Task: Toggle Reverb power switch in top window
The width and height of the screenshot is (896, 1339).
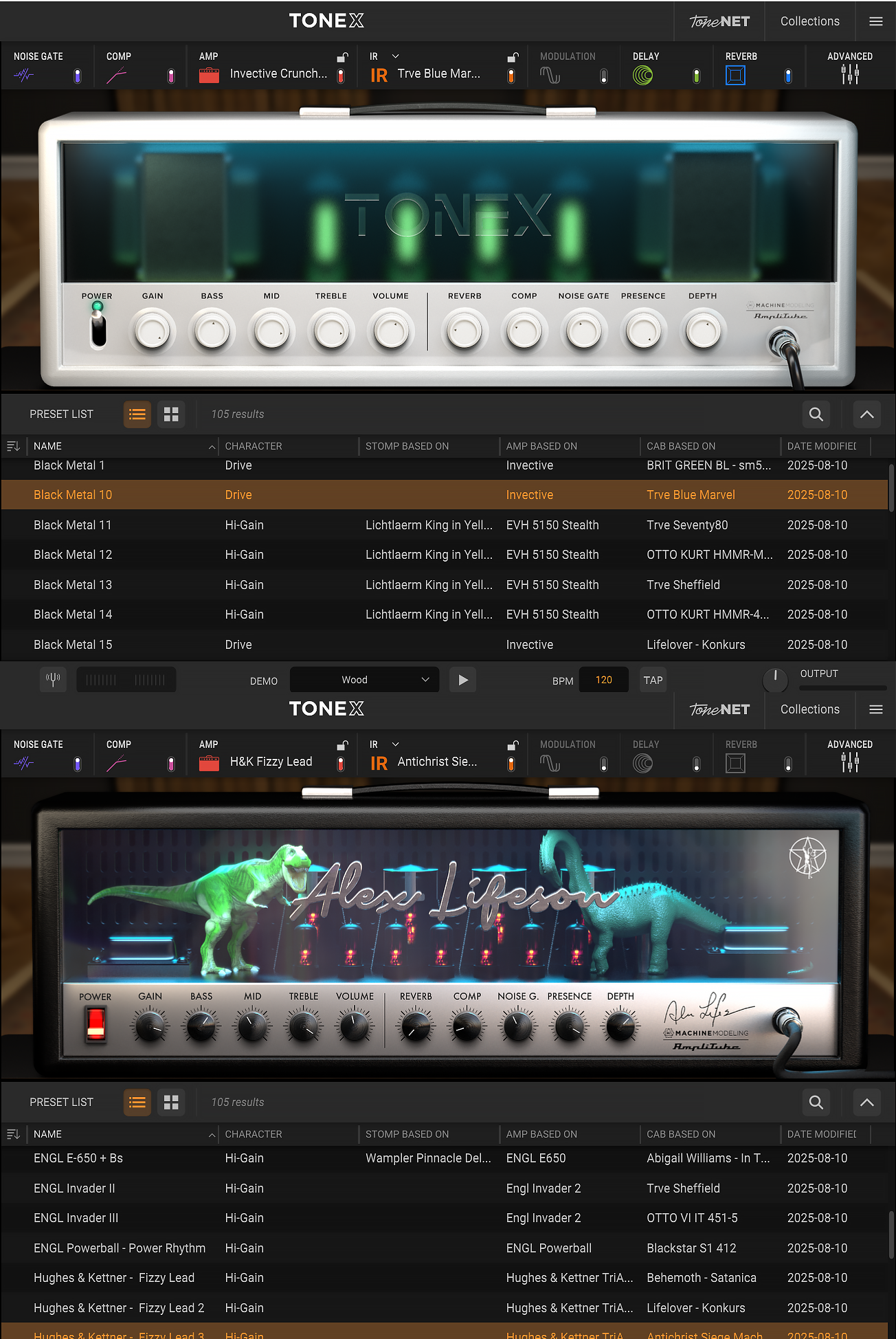Action: [x=788, y=76]
